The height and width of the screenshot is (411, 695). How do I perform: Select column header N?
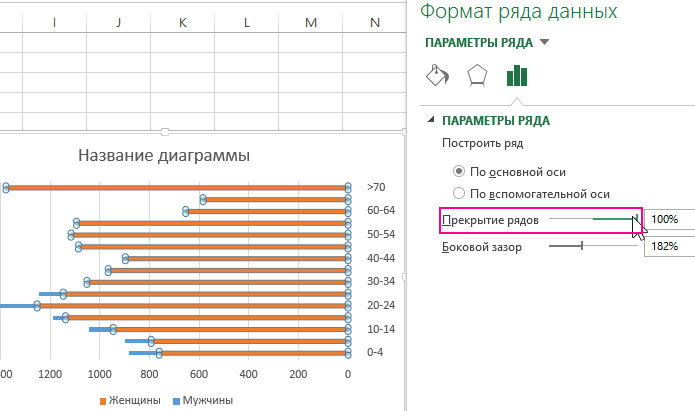pos(375,23)
